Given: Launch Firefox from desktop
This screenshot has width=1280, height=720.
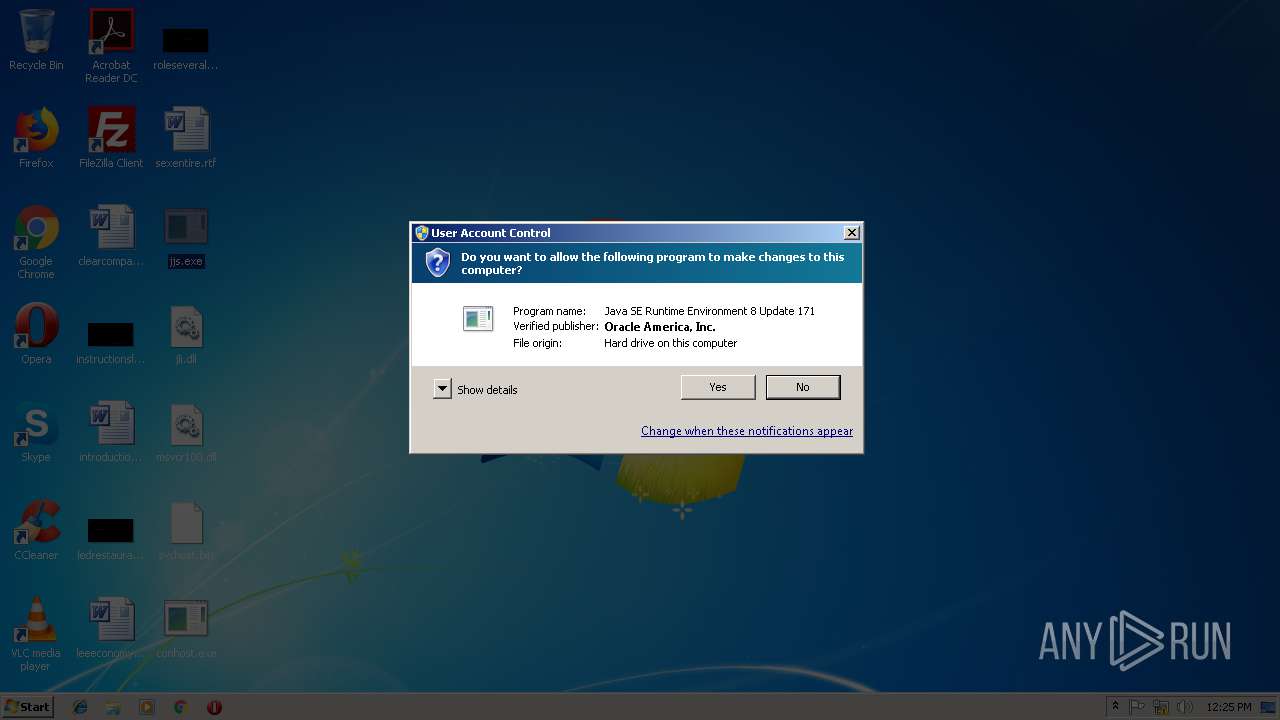Looking at the screenshot, I should click(36, 138).
